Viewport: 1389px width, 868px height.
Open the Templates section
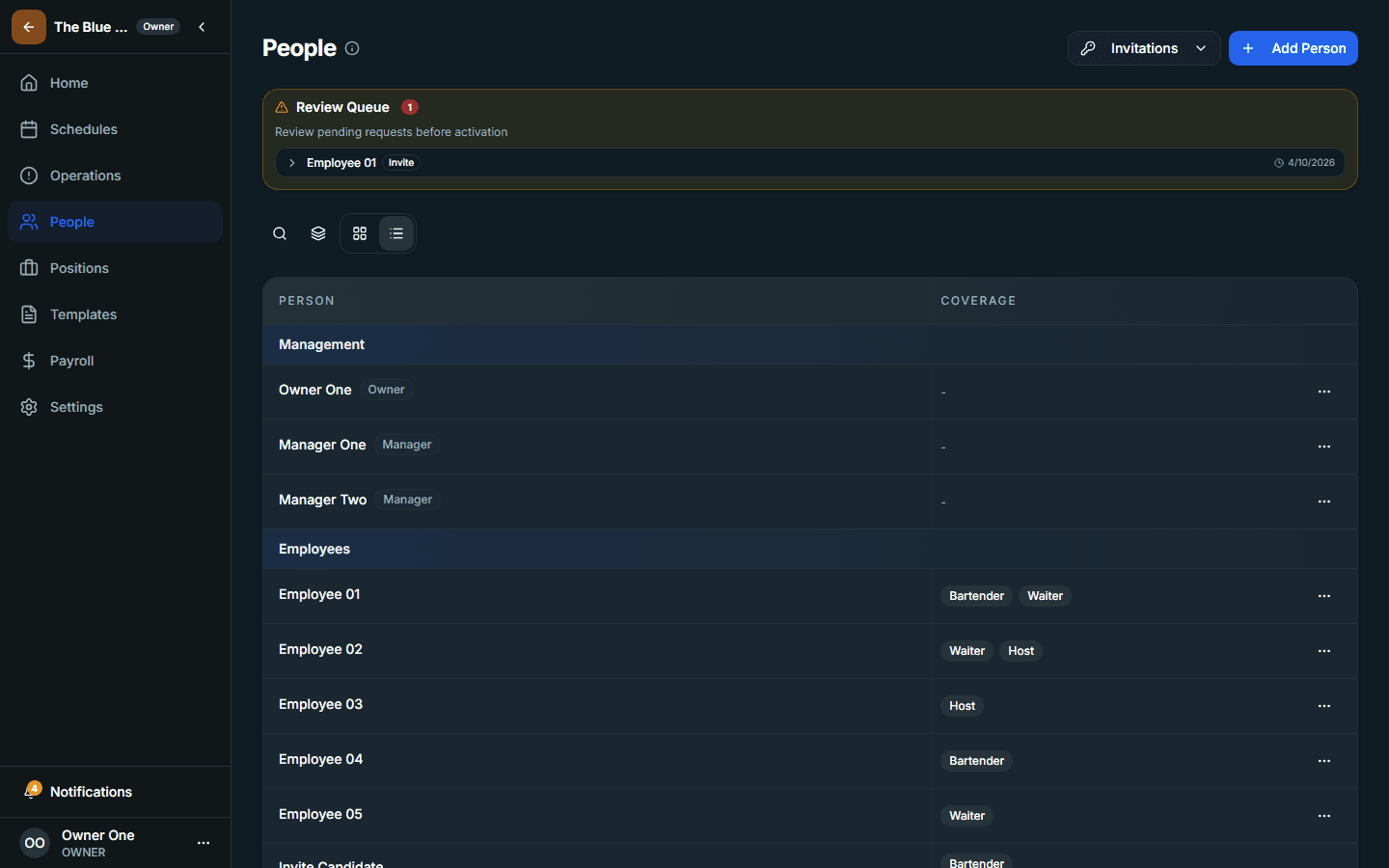point(115,314)
